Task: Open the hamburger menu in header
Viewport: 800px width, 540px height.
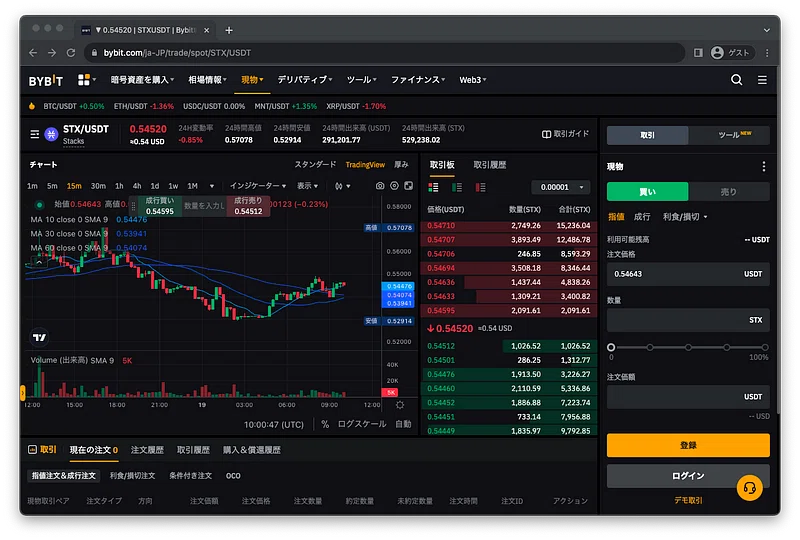Action: point(762,80)
